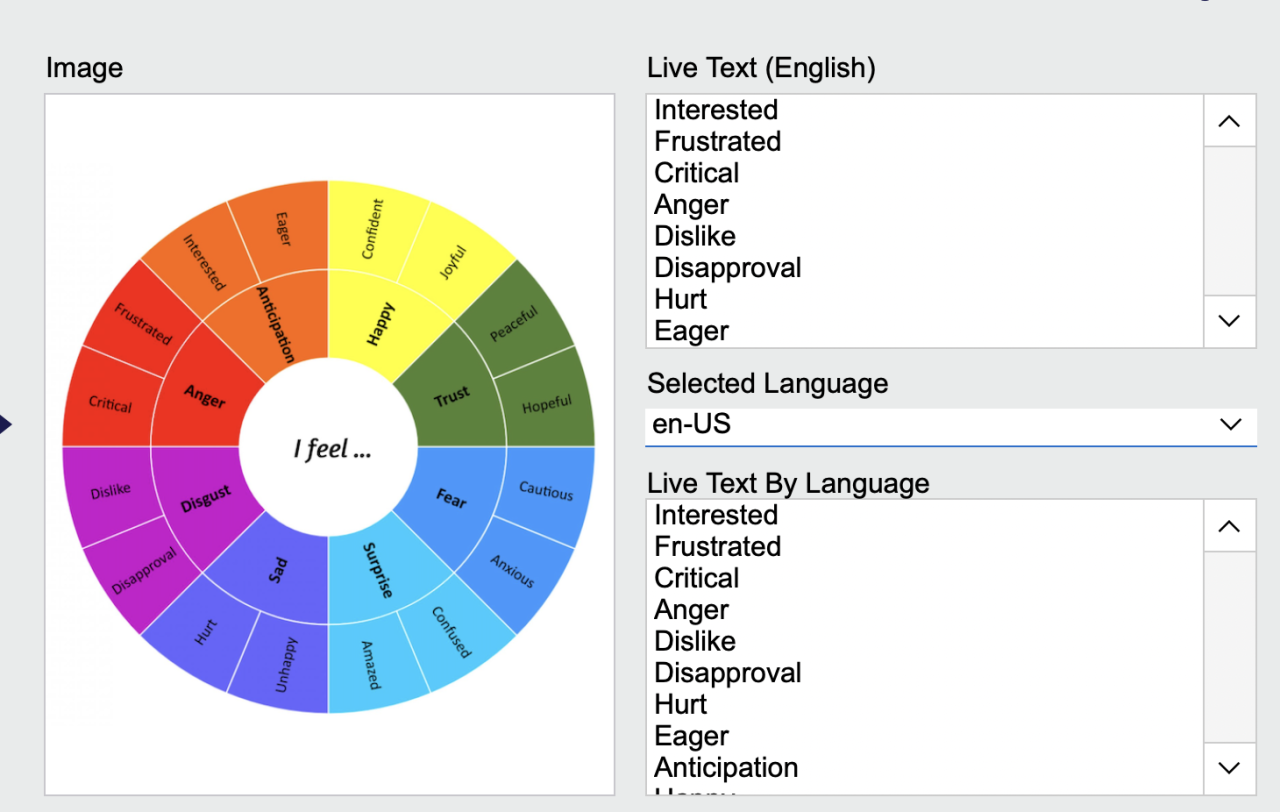Click the dark navigation arrow on the left edge
This screenshot has width=1280, height=812.
point(6,423)
